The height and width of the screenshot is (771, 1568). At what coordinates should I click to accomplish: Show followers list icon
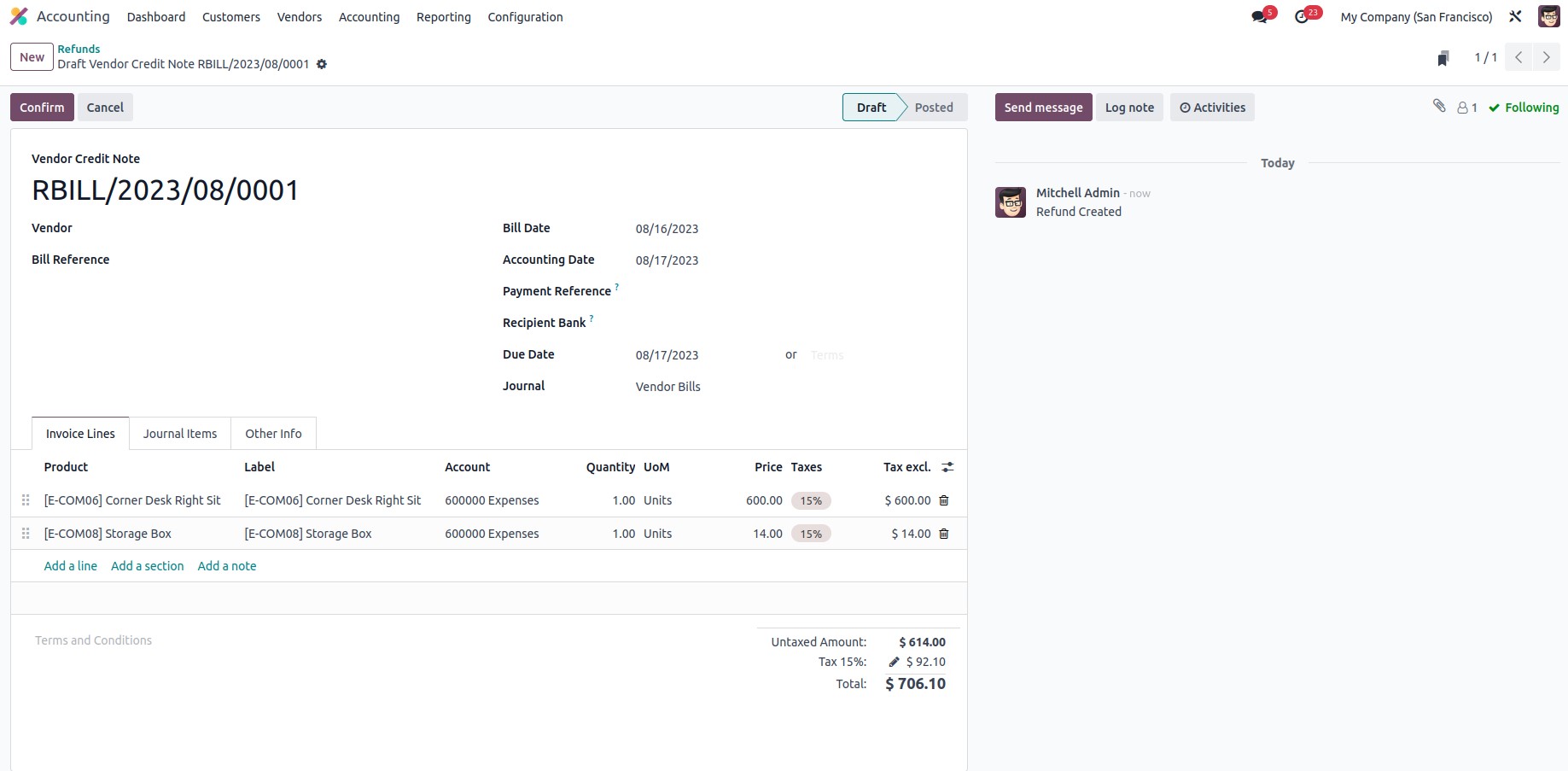coord(1467,108)
